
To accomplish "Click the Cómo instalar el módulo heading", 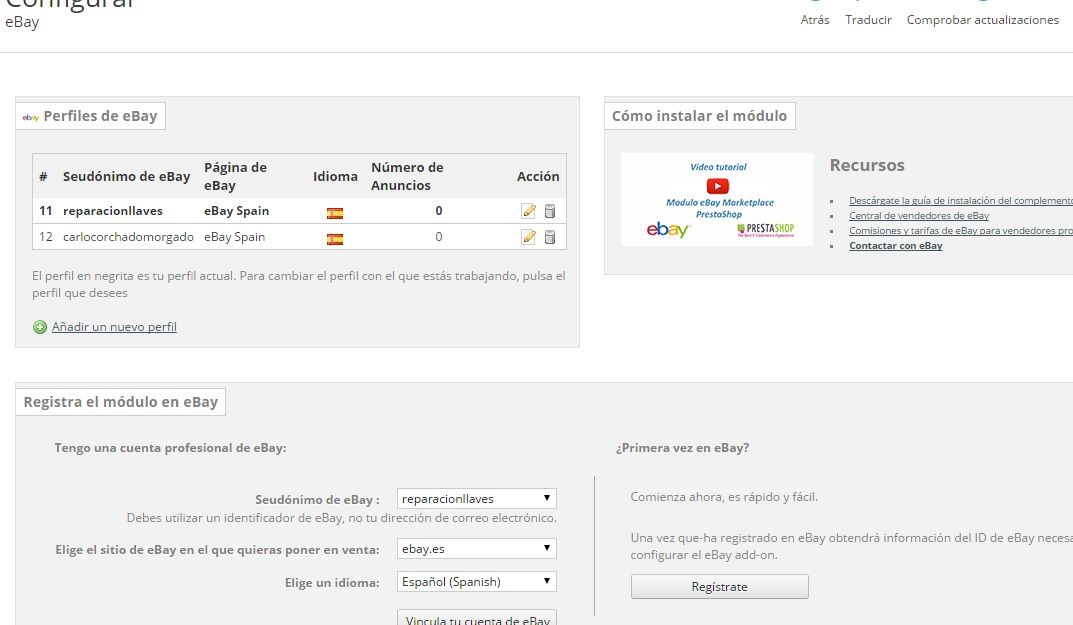I will (699, 116).
